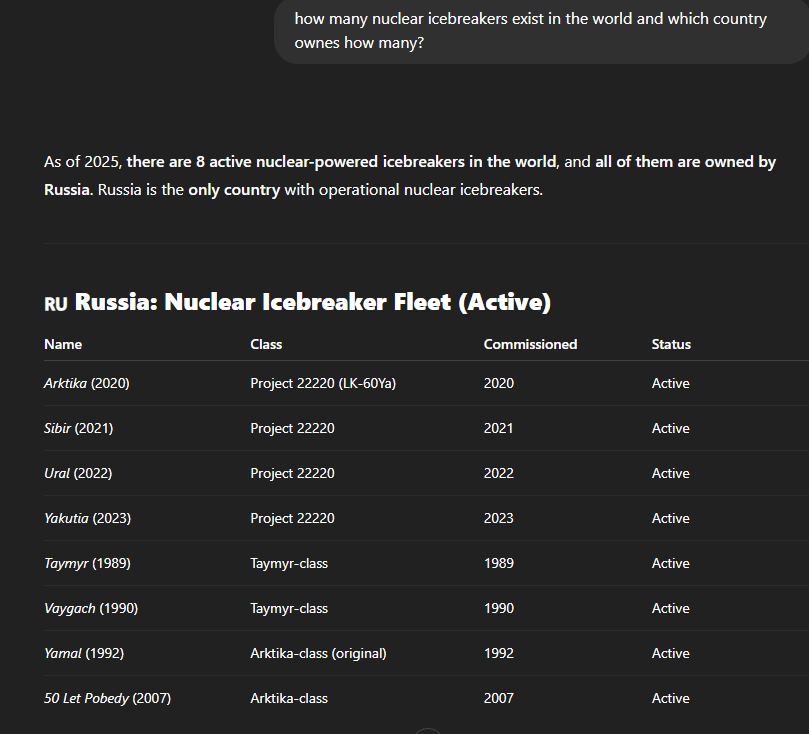
Task: Click the 'Russia: Nuclear Icebreaker Fleet (Active)' heading
Action: pyautogui.click(x=313, y=302)
